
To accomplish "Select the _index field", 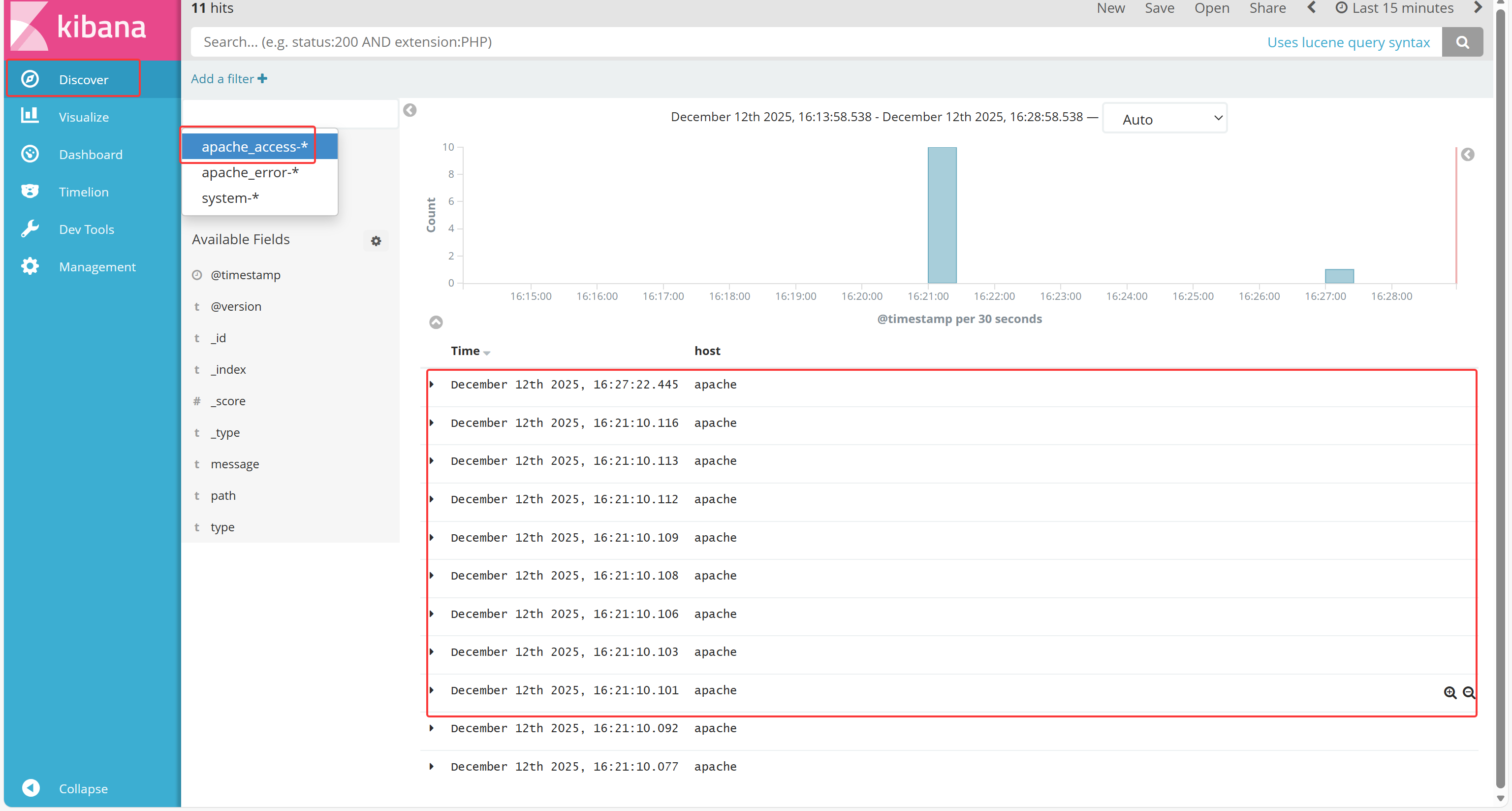I will coord(228,369).
